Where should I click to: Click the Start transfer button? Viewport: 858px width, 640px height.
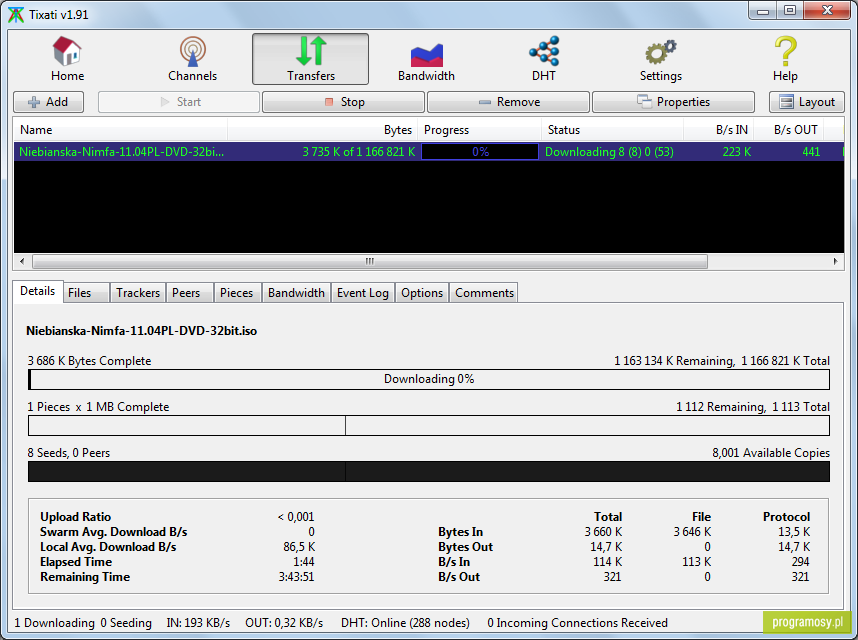pyautogui.click(x=179, y=102)
